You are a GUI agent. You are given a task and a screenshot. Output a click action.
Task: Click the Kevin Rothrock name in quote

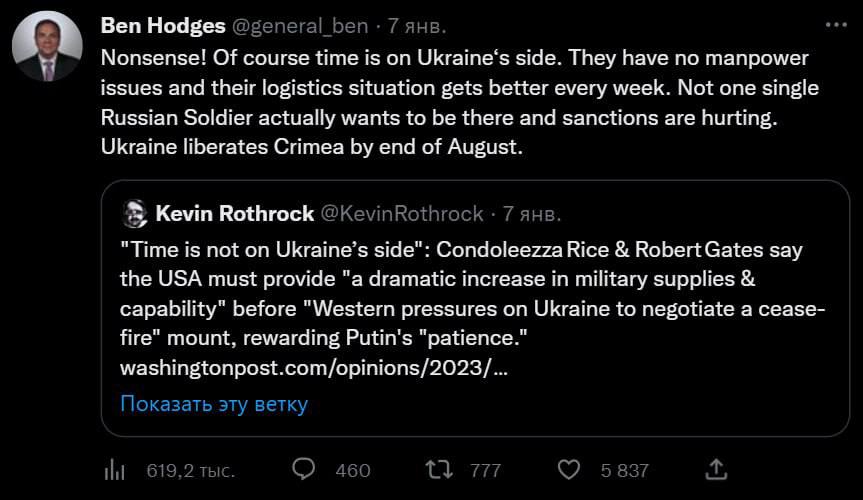pos(232,213)
